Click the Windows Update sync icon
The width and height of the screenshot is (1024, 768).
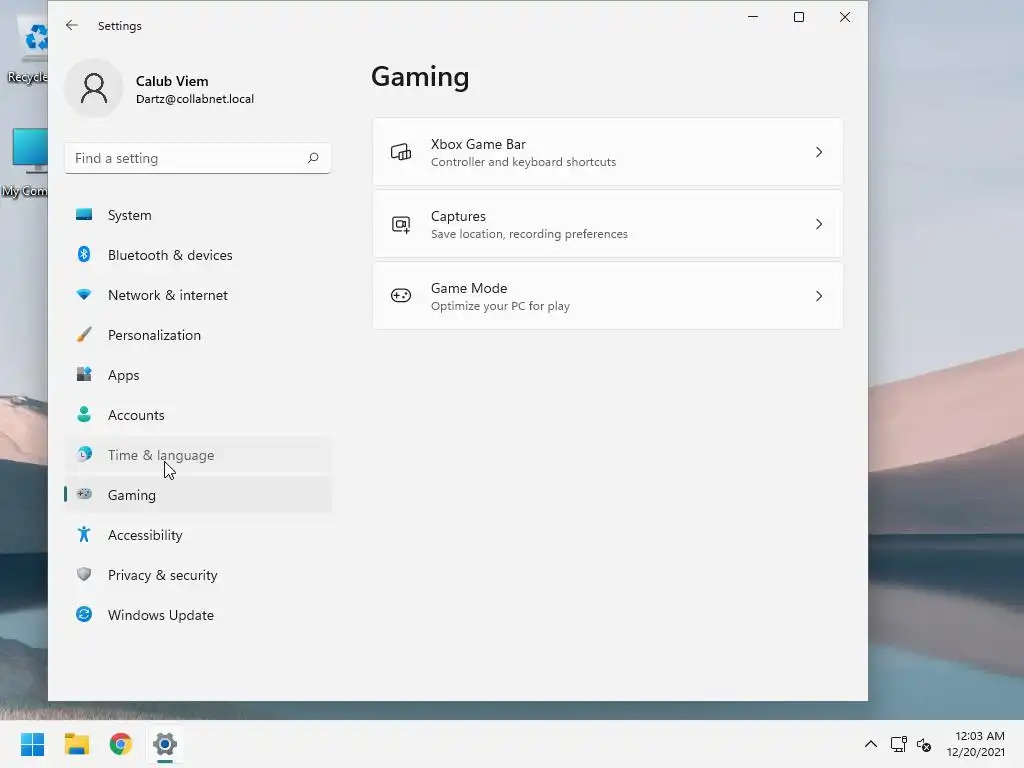coord(84,614)
